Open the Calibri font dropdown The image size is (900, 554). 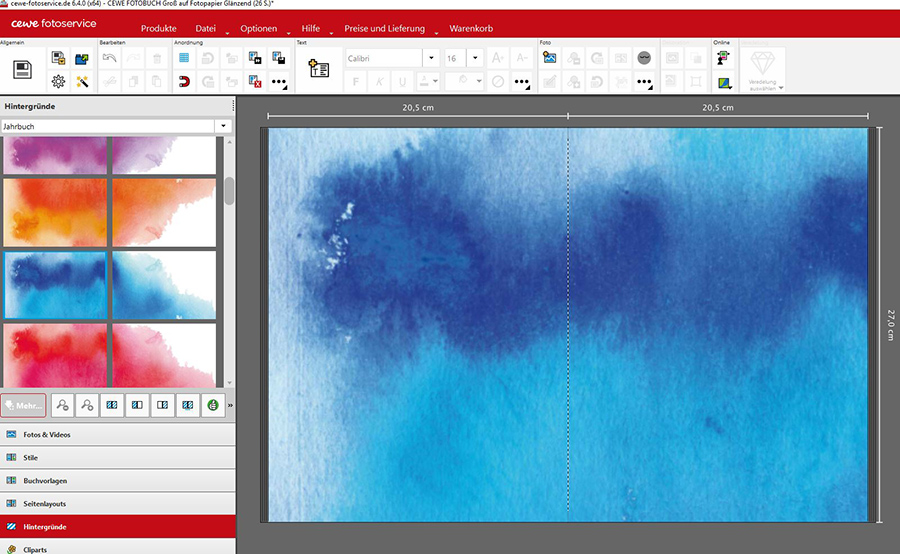(x=429, y=59)
